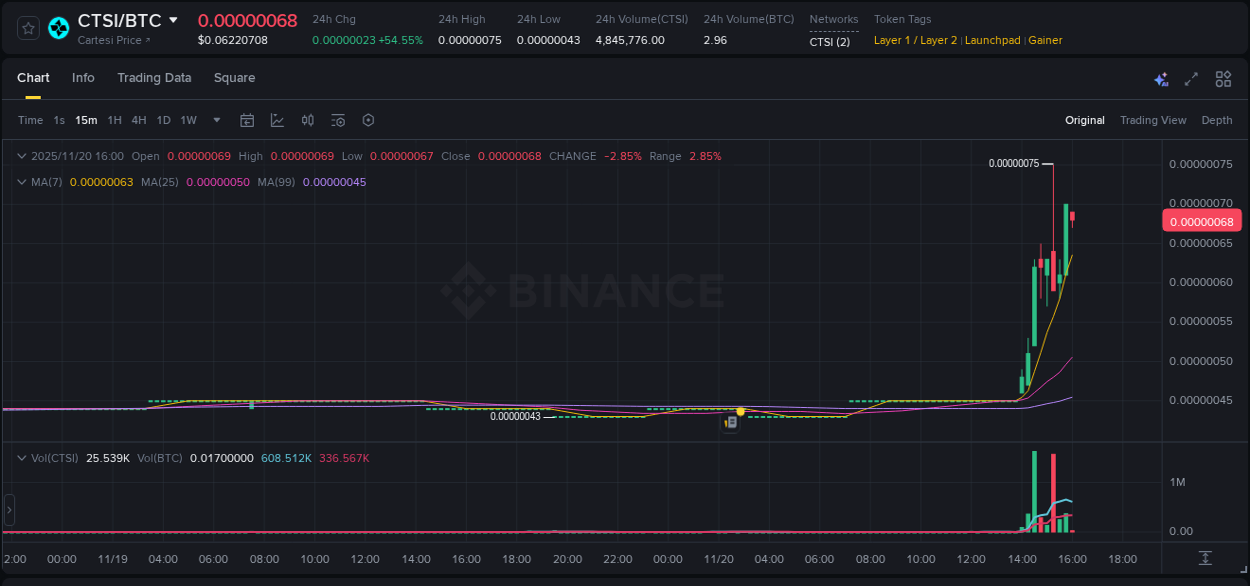Enable Trading View chart mode
The width and height of the screenshot is (1250, 586).
click(x=1153, y=120)
